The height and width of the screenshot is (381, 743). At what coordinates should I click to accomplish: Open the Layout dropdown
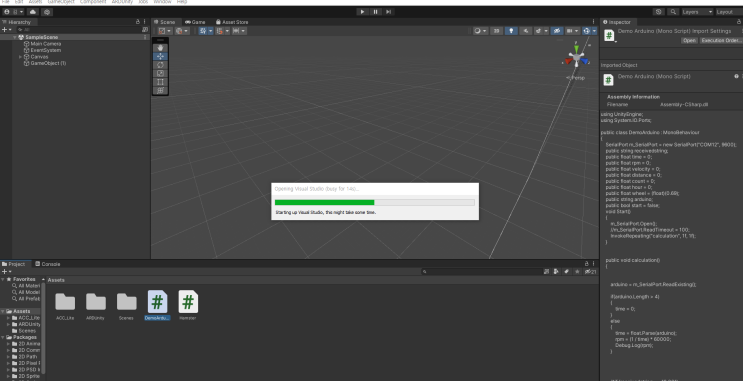pos(729,12)
